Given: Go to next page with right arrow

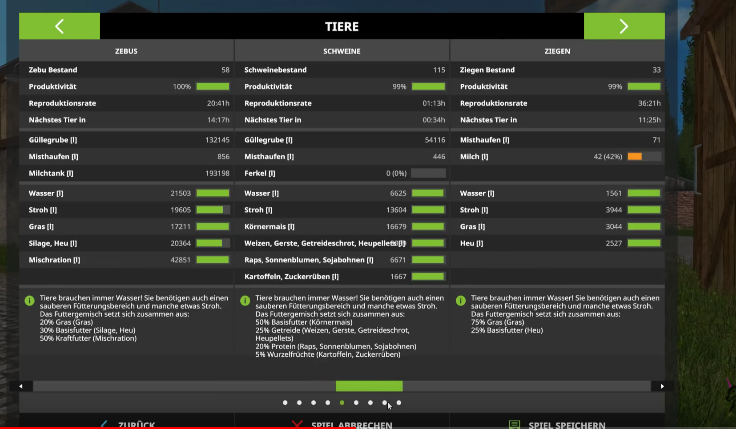Looking at the screenshot, I should (x=624, y=26).
